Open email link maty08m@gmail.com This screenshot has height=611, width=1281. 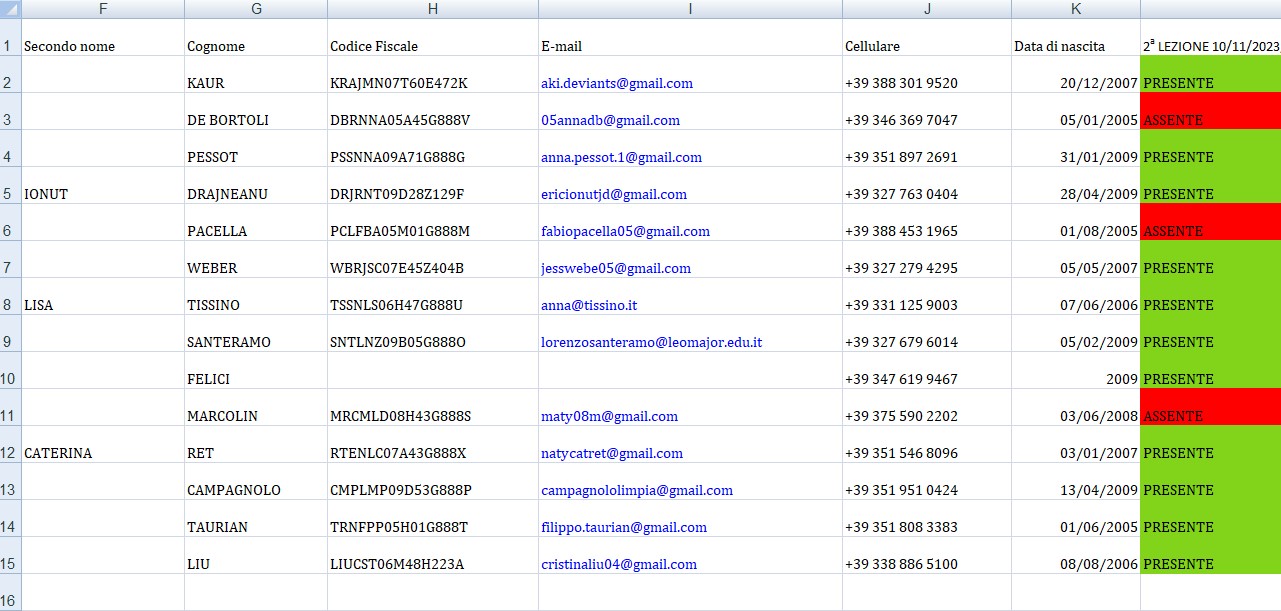(609, 416)
